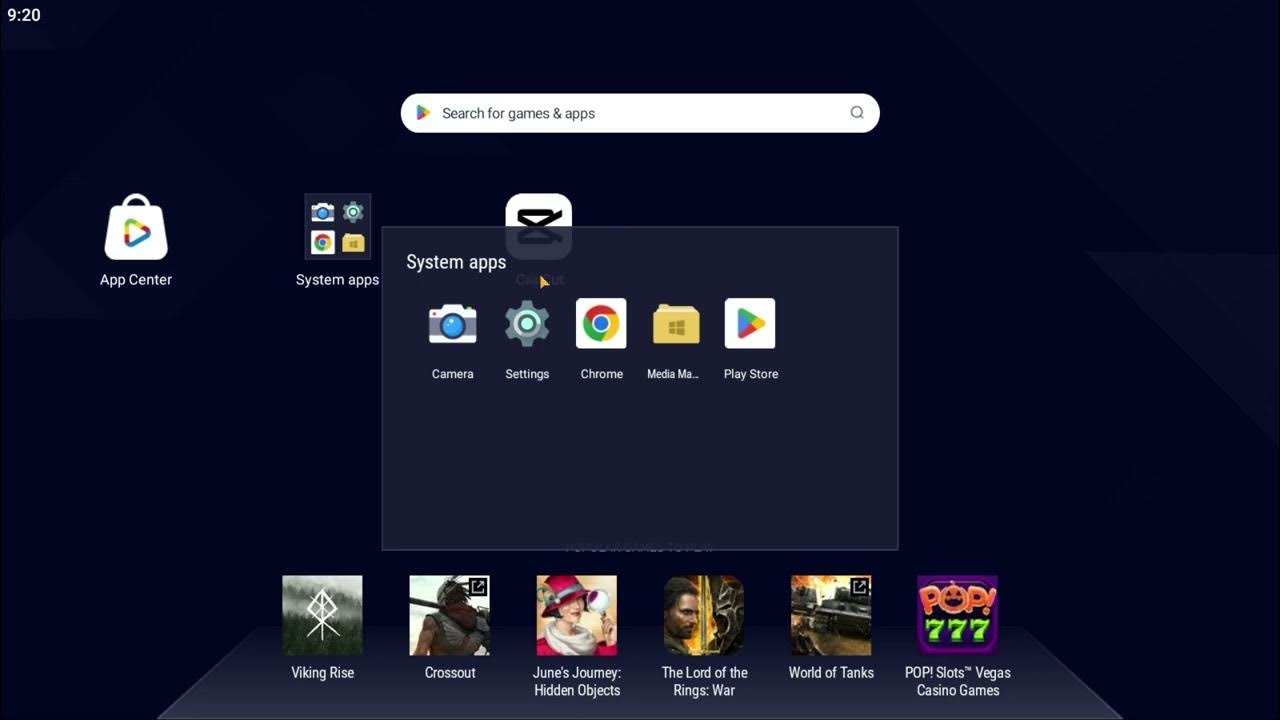The height and width of the screenshot is (720, 1280).
Task: Click the Search for games & apps field
Action: tap(640, 113)
